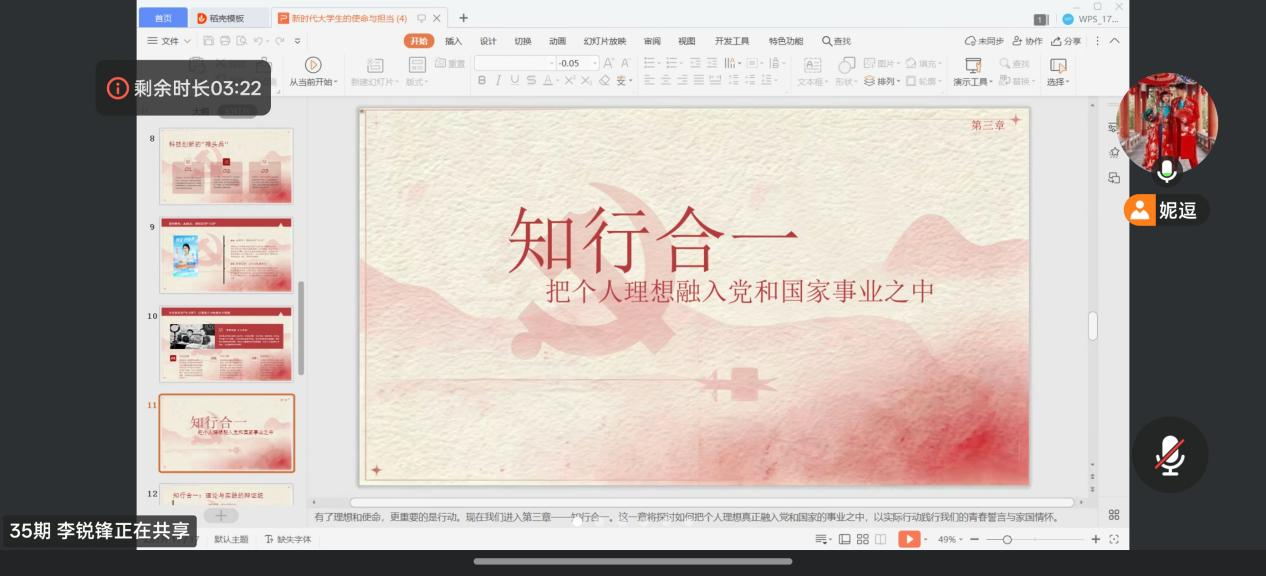Open the 演示工具 presentation tools dropdown

(972, 82)
